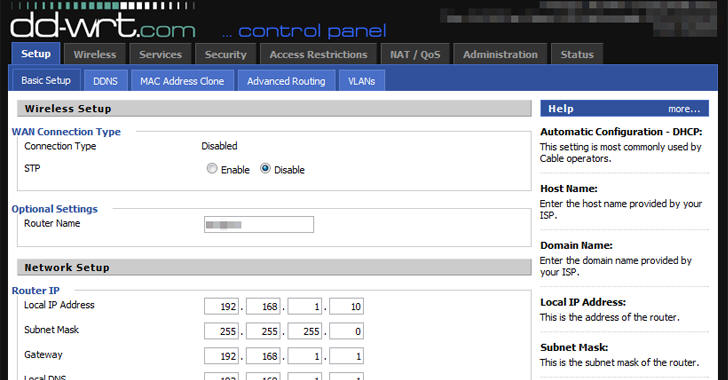Click the dd-wrt.com logo
The image size is (728, 380).
(x=103, y=25)
